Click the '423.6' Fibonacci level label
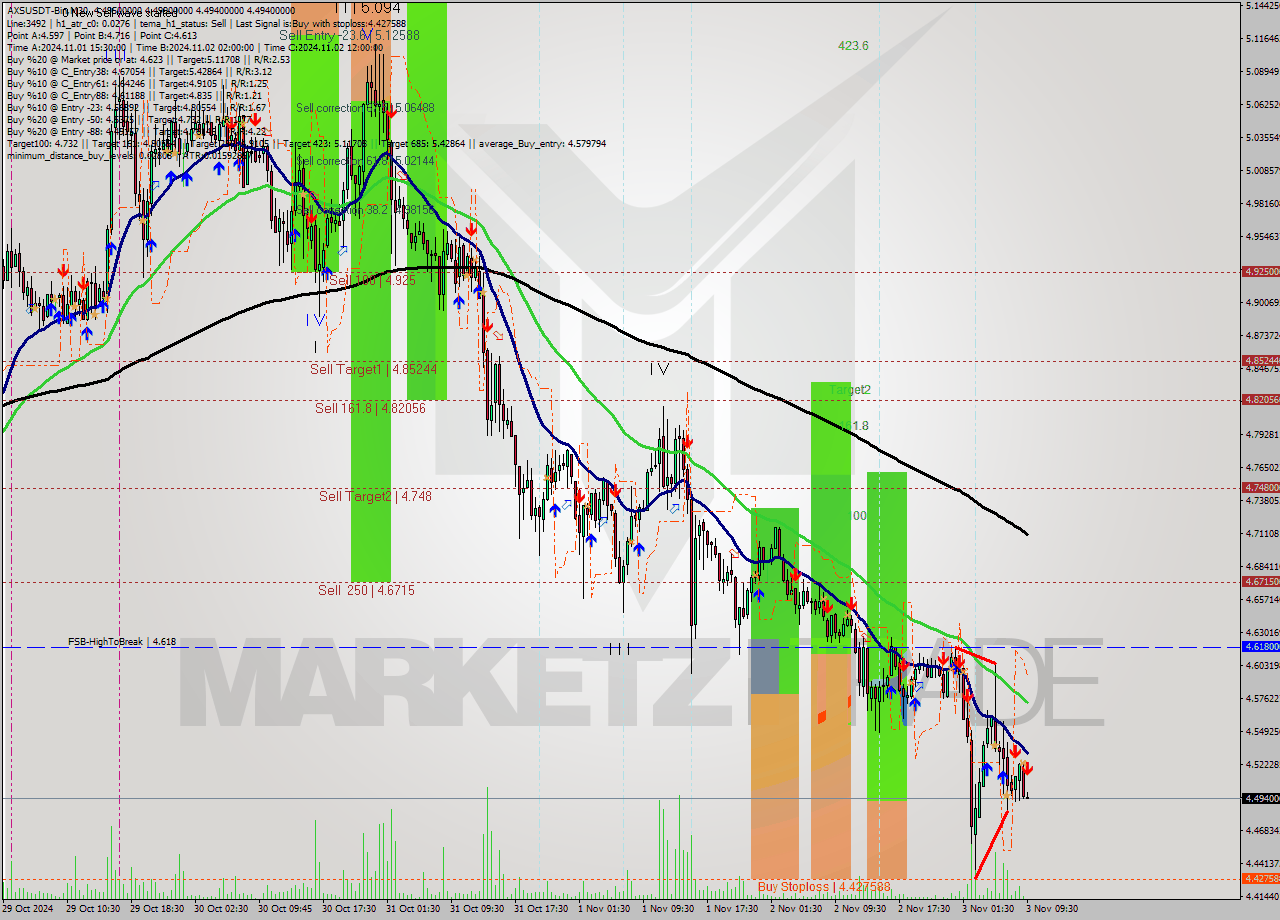The height and width of the screenshot is (920, 1280). pyautogui.click(x=853, y=46)
